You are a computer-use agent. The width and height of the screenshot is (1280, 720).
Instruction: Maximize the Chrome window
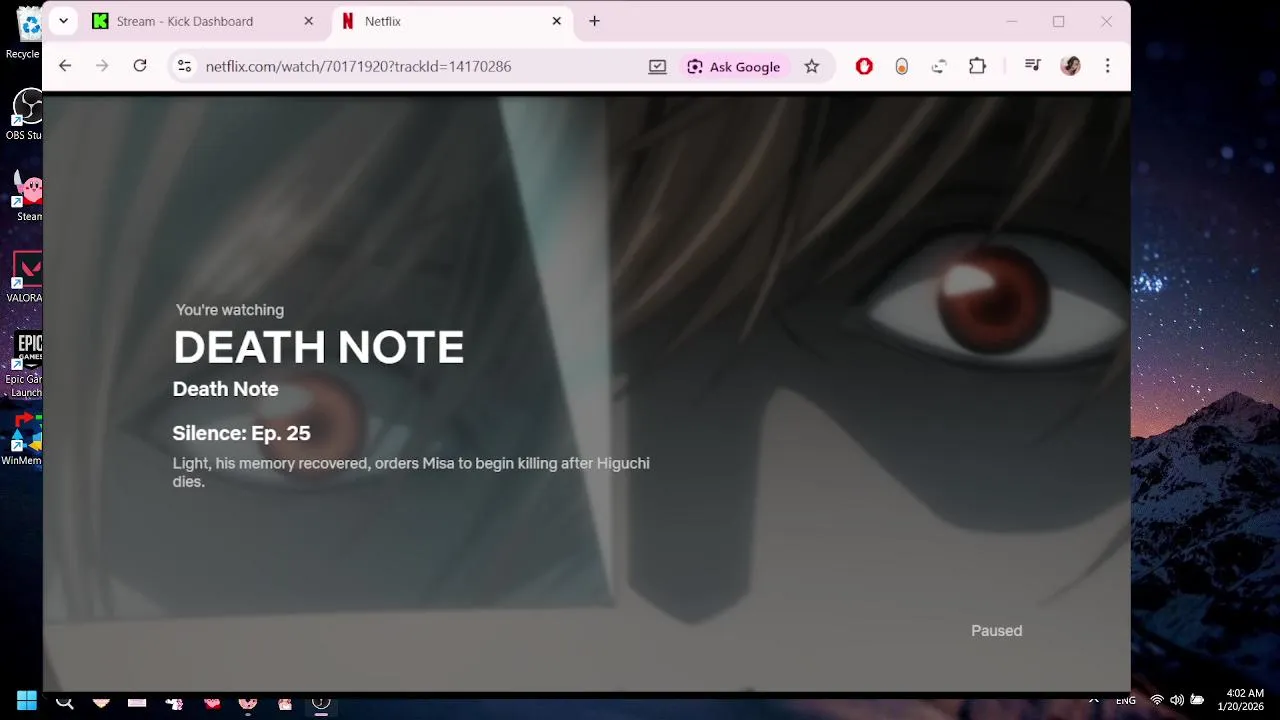pos(1058,21)
